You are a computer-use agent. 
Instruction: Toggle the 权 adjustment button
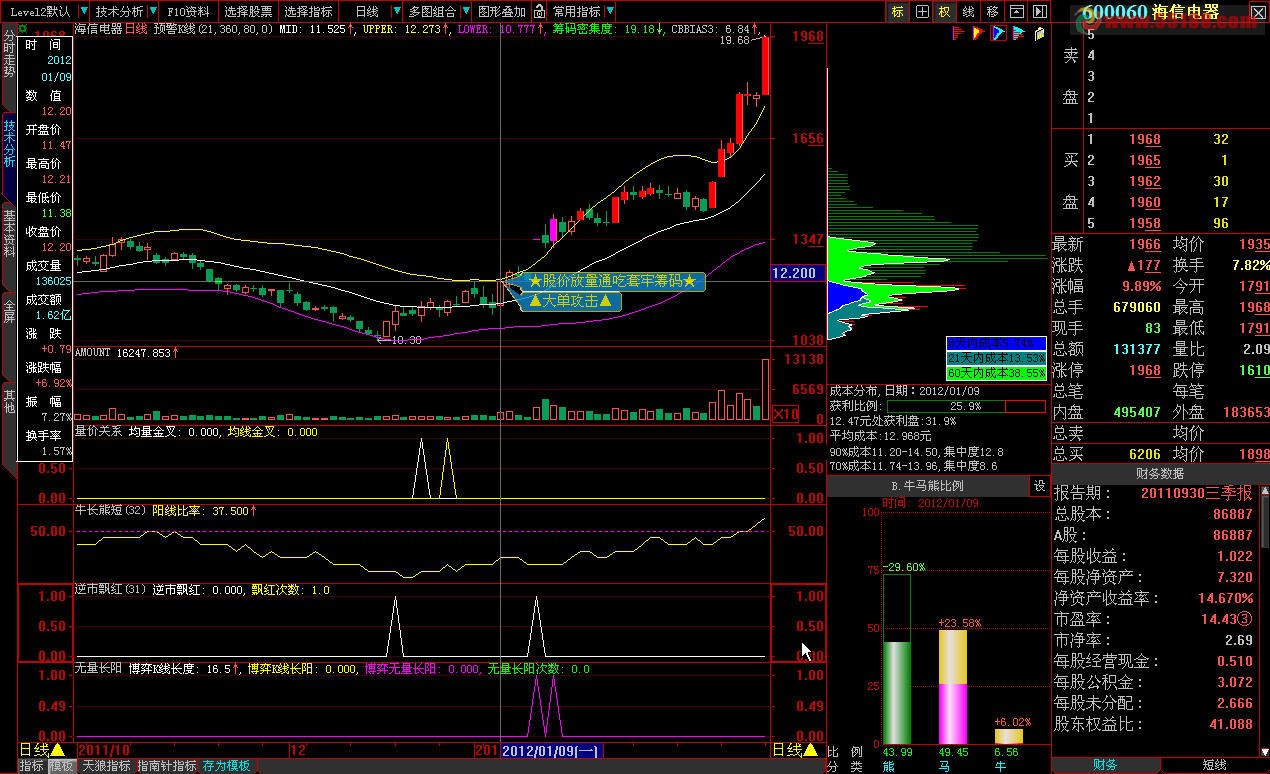click(x=944, y=12)
